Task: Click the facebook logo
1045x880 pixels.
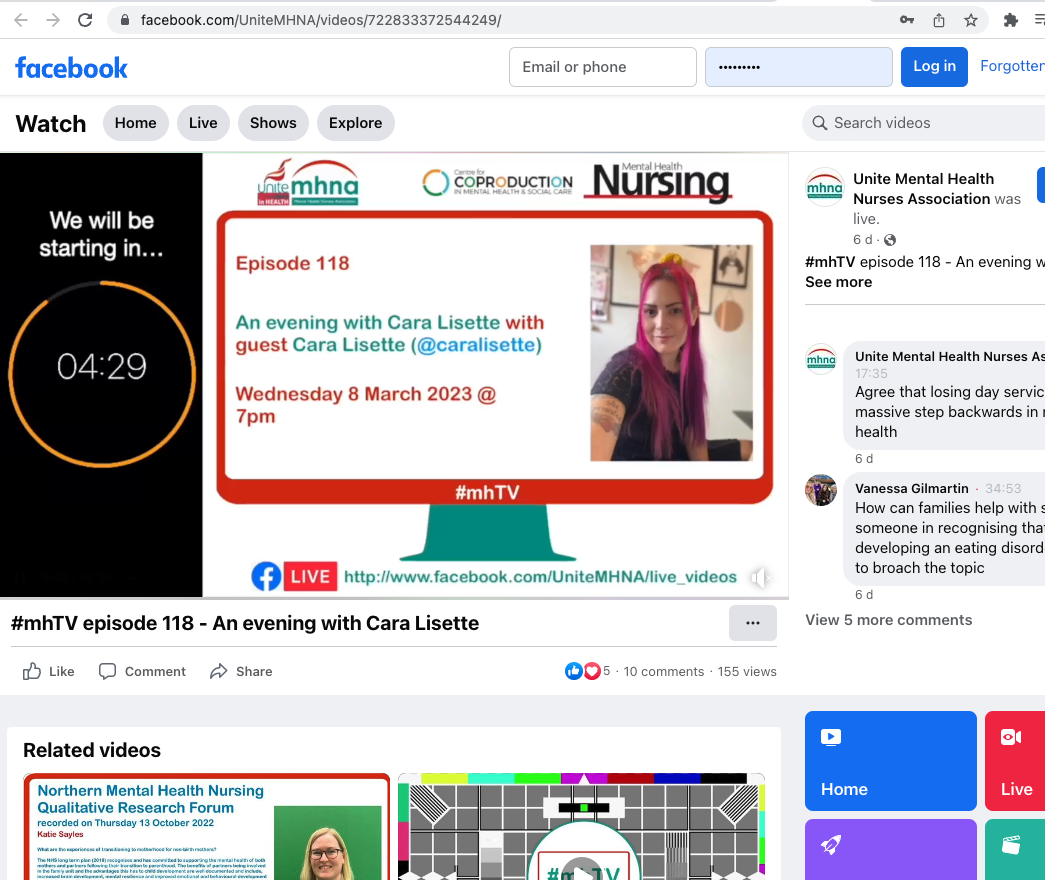Action: [x=71, y=67]
